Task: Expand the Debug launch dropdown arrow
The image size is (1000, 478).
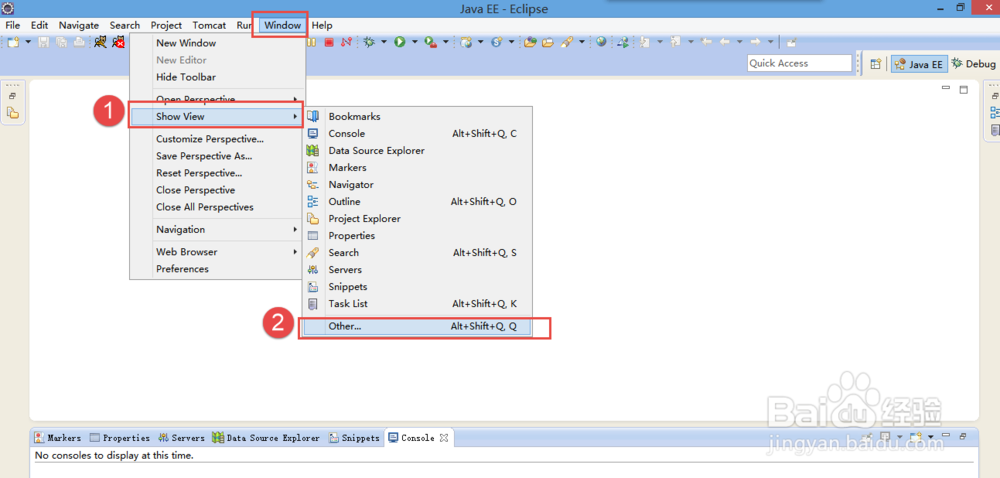Action: 384,42
